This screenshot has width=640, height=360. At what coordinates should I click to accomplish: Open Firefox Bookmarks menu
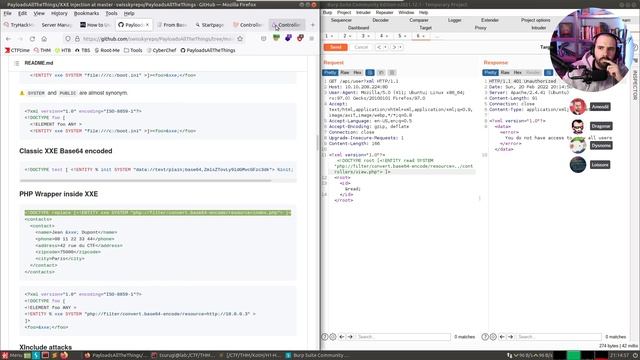86,13
